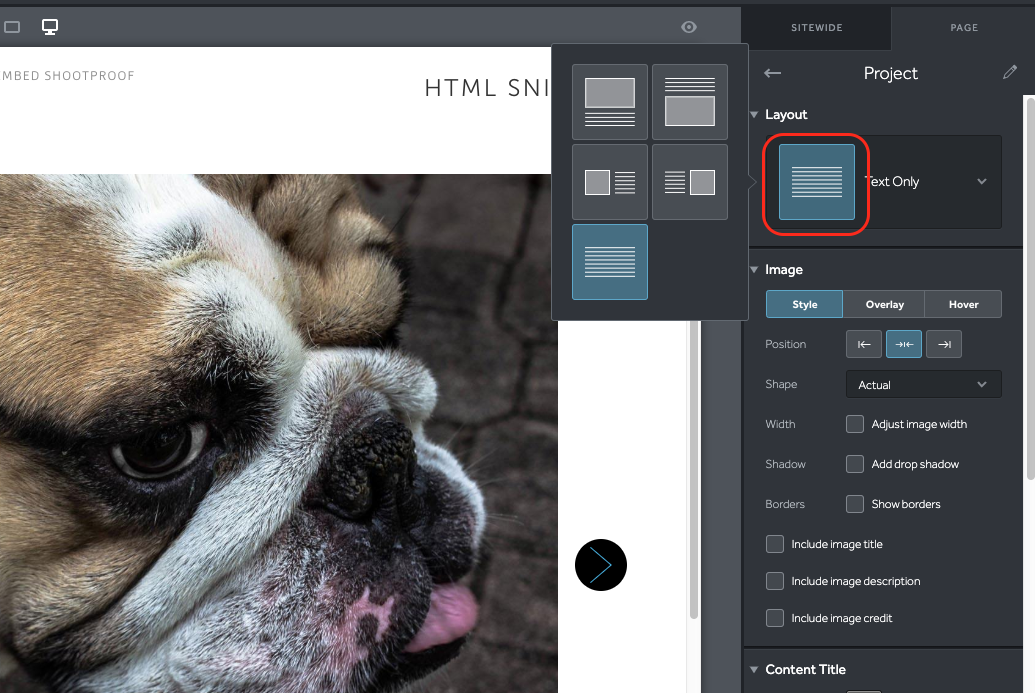Switch to the SITEWIDE tab
1035x693 pixels.
pos(816,28)
